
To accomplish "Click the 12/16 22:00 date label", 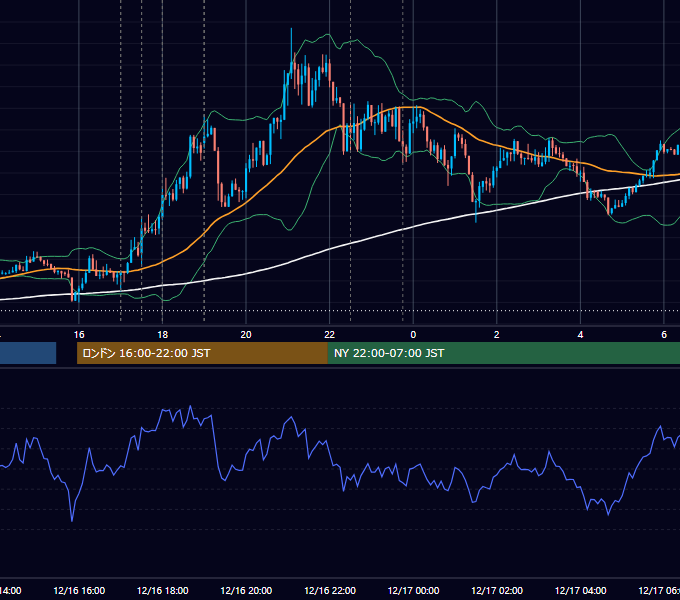I will pyautogui.click(x=330, y=590).
